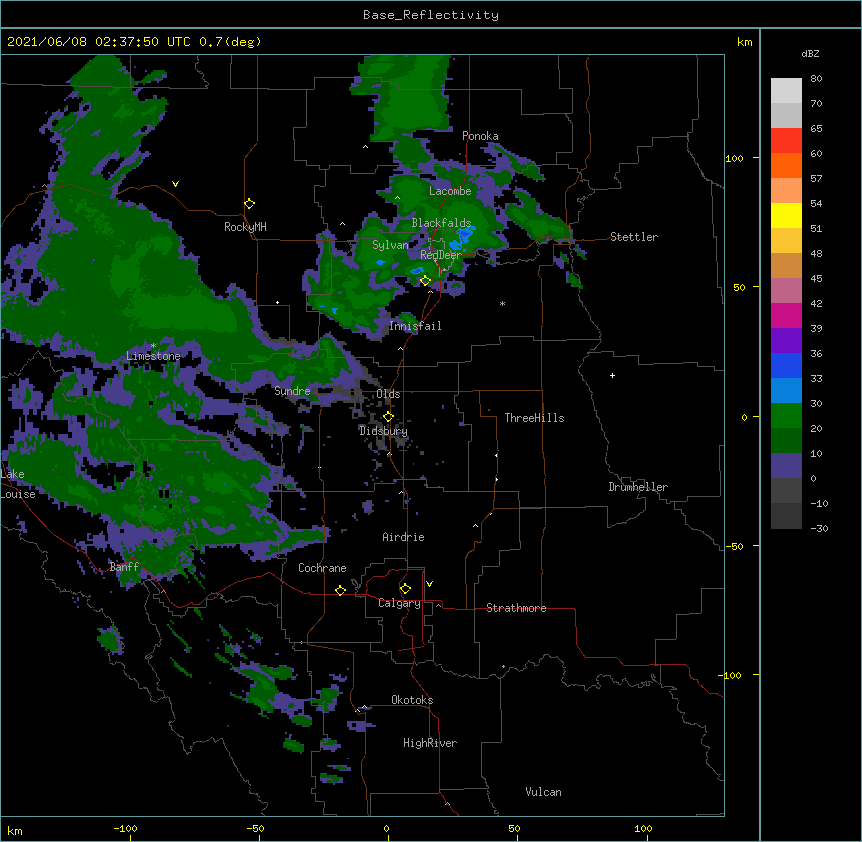Image resolution: width=862 pixels, height=842 pixels.
Task: Click the RedDeer city label
Action: pyautogui.click(x=441, y=255)
